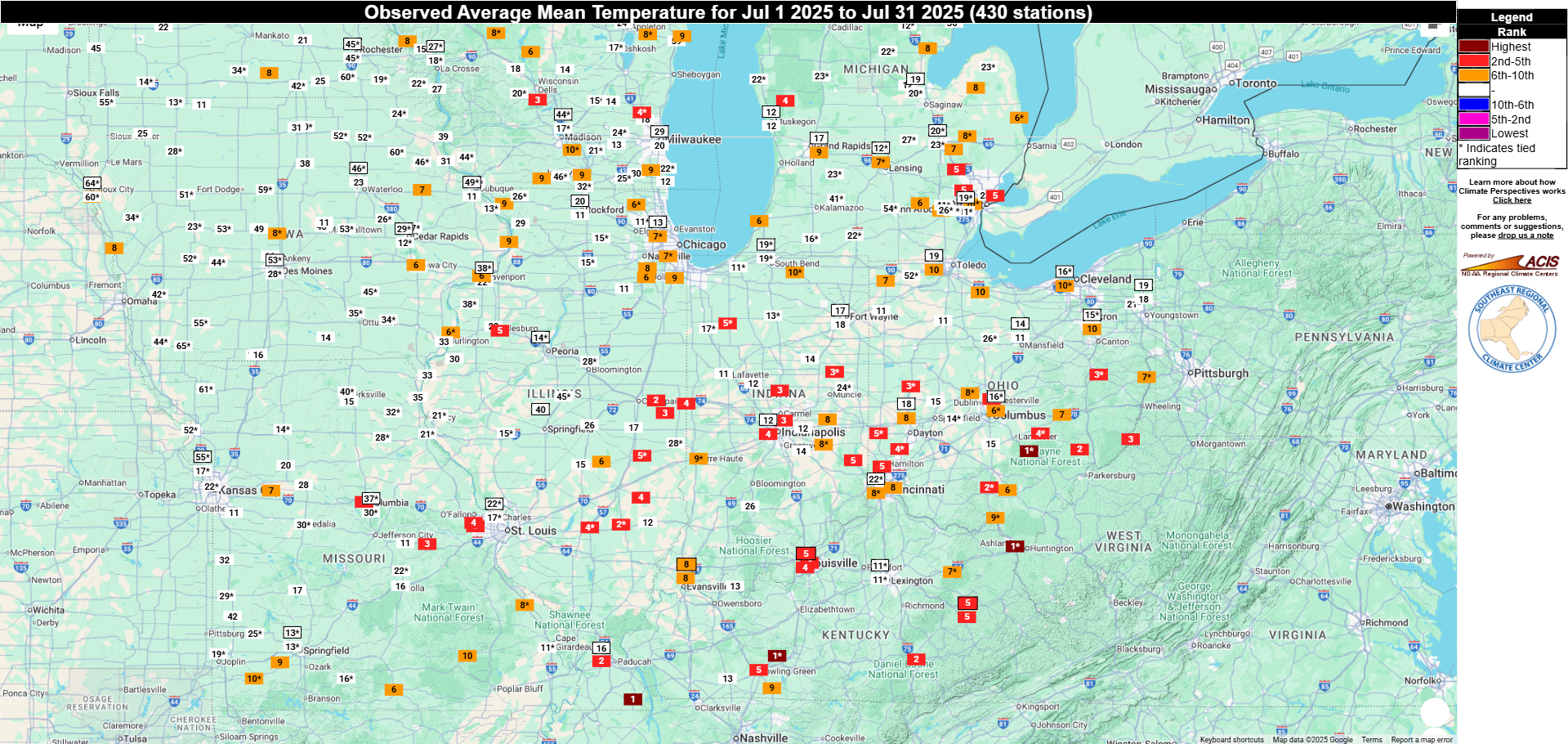The width and height of the screenshot is (1568, 744).
Task: Click 'Keyboard shortcuts' at map bottom
Action: coord(1231,739)
